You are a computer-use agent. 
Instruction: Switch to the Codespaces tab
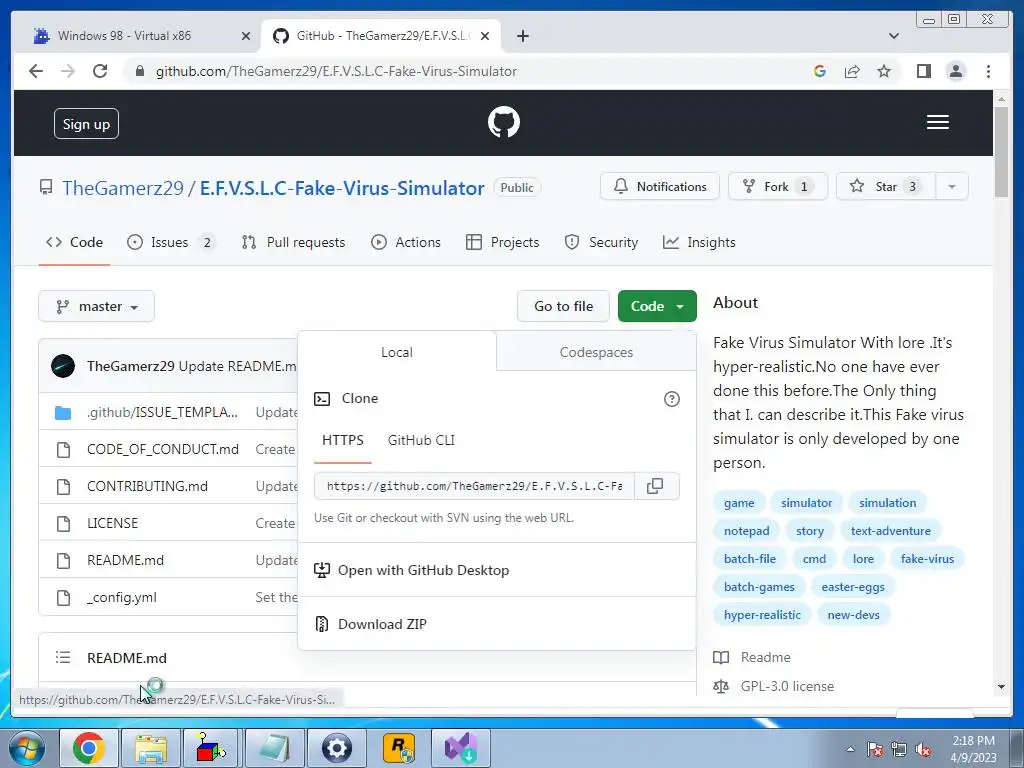596,352
